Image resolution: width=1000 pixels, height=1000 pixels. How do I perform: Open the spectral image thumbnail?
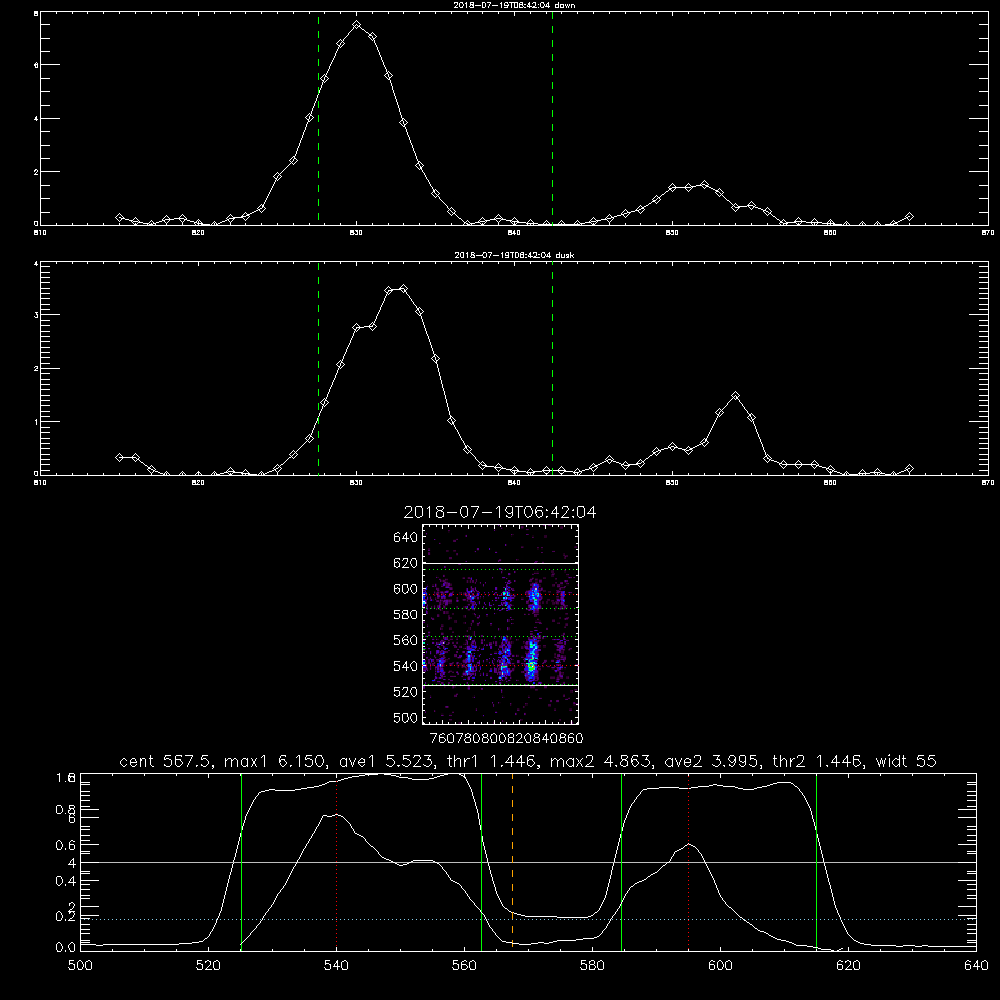(x=501, y=624)
